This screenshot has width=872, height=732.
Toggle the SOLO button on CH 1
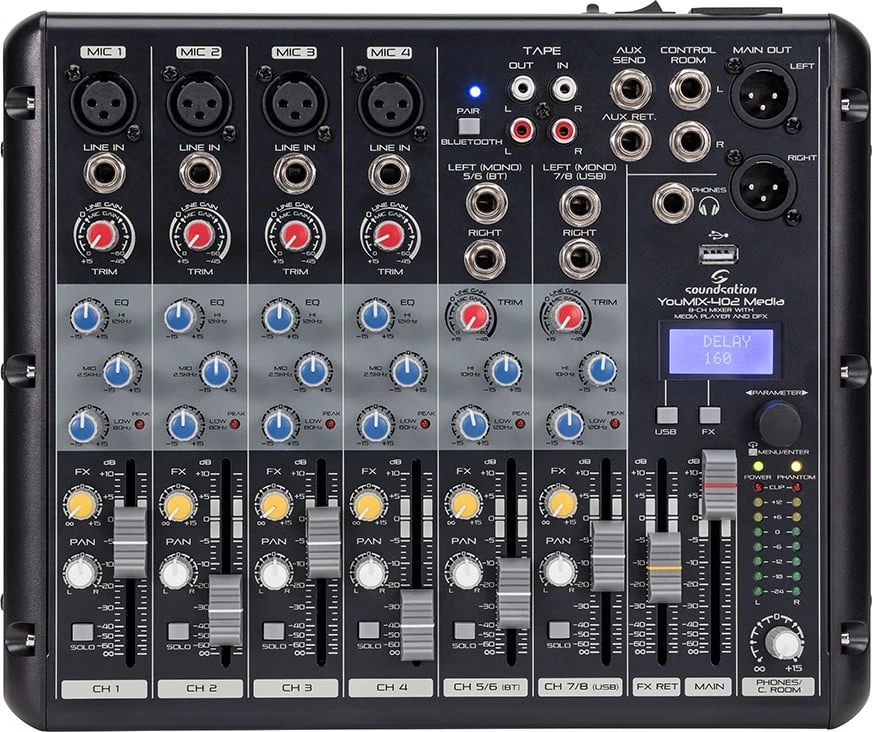82,631
